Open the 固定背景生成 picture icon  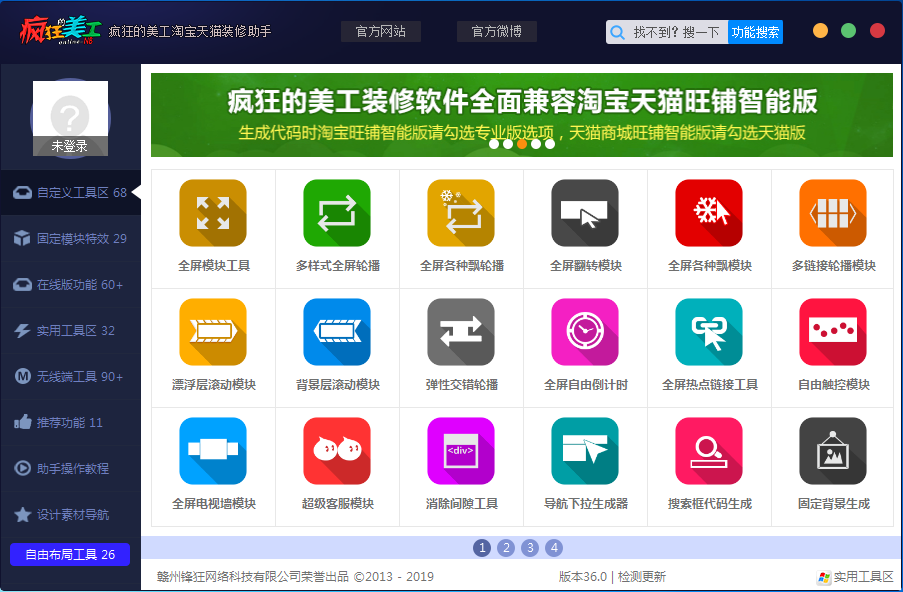tap(833, 451)
